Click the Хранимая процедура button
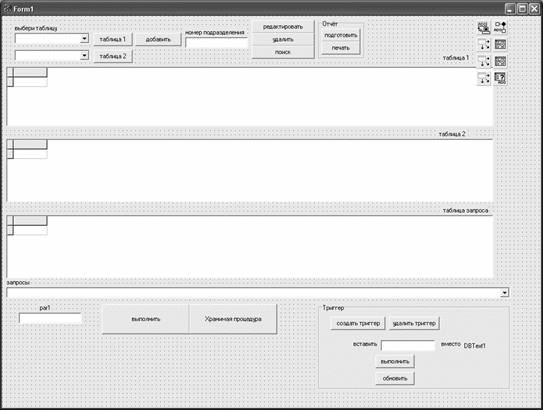544x411 pixels. pyautogui.click(x=233, y=319)
